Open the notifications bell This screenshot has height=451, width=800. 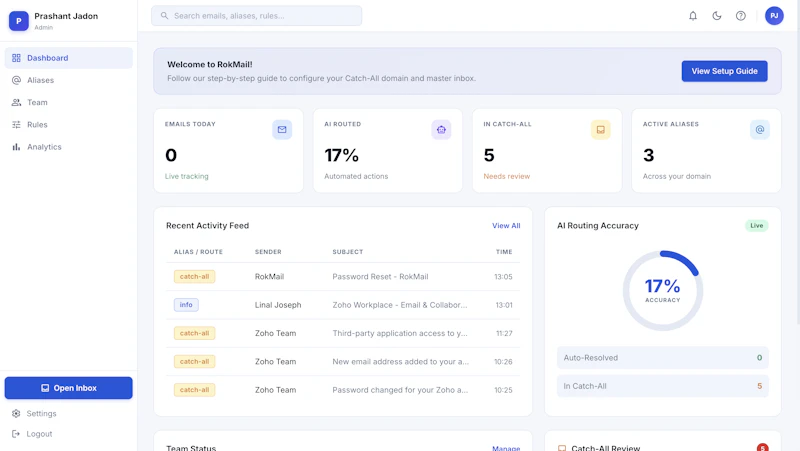tap(693, 16)
